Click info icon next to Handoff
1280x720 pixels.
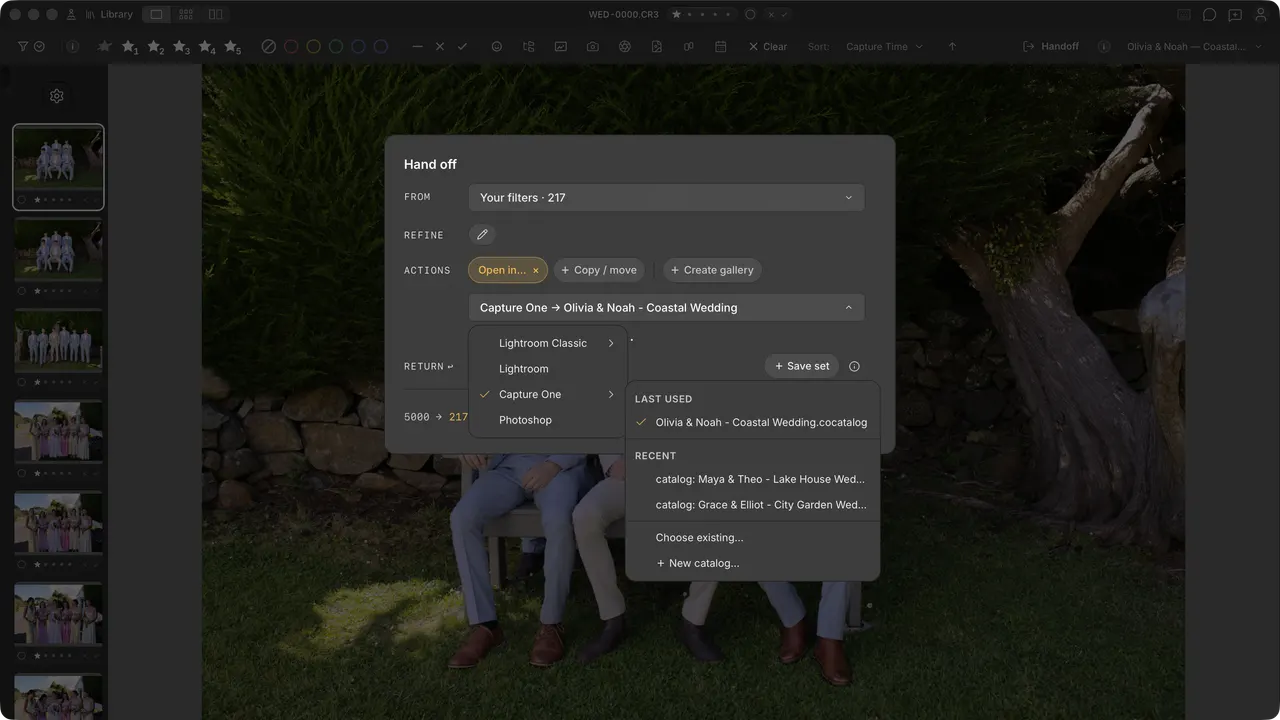tap(1104, 47)
